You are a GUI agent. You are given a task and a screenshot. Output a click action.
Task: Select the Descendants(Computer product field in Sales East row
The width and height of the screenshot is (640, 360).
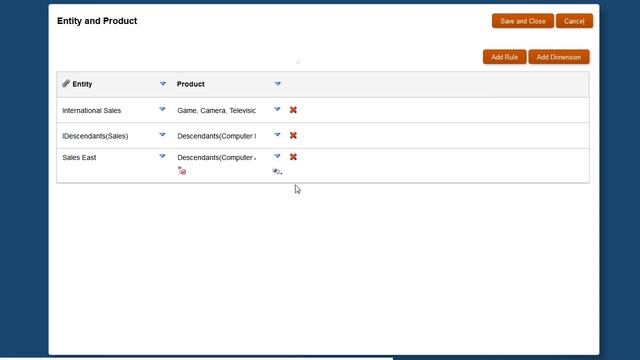[217, 158]
